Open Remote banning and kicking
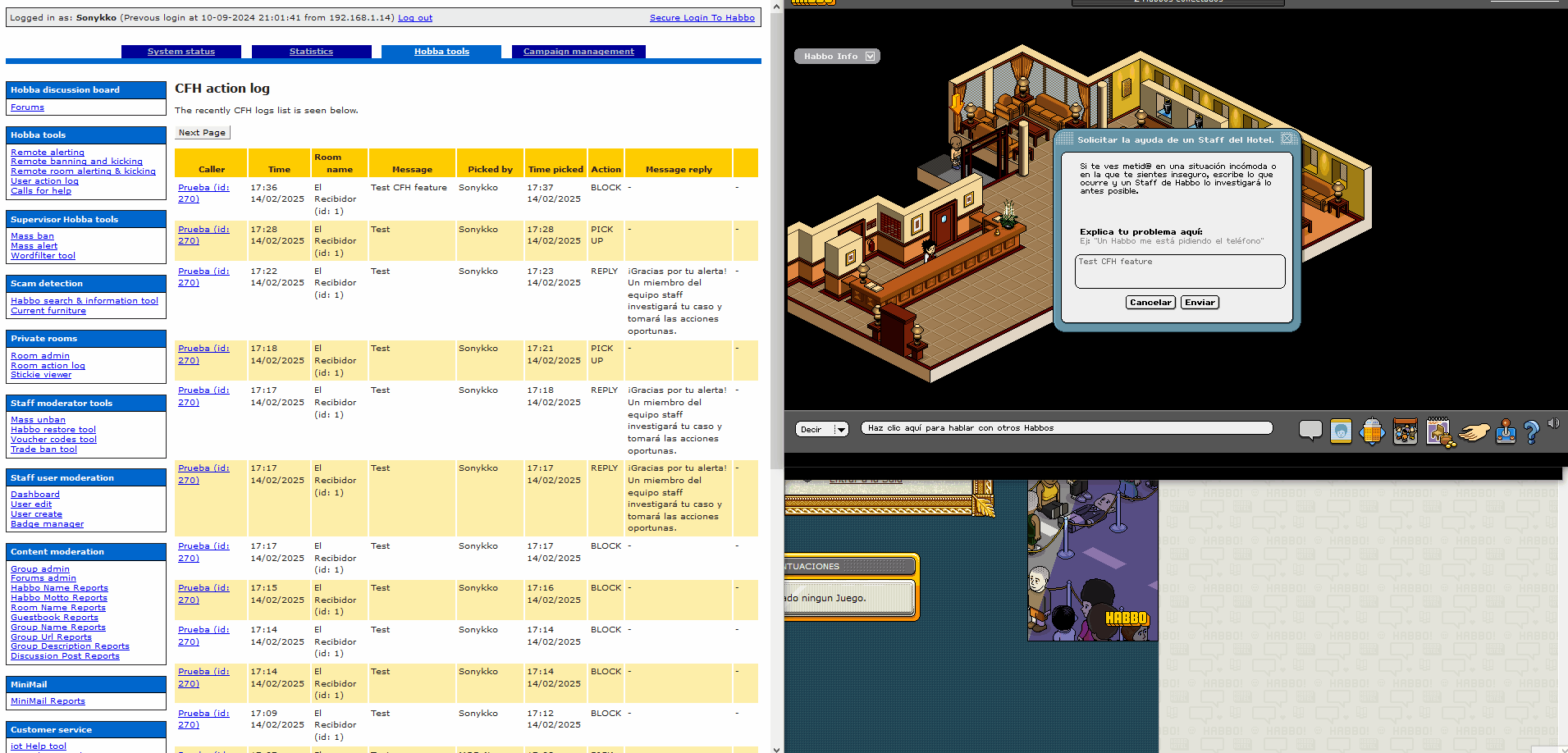The image size is (1568, 753). tap(76, 162)
